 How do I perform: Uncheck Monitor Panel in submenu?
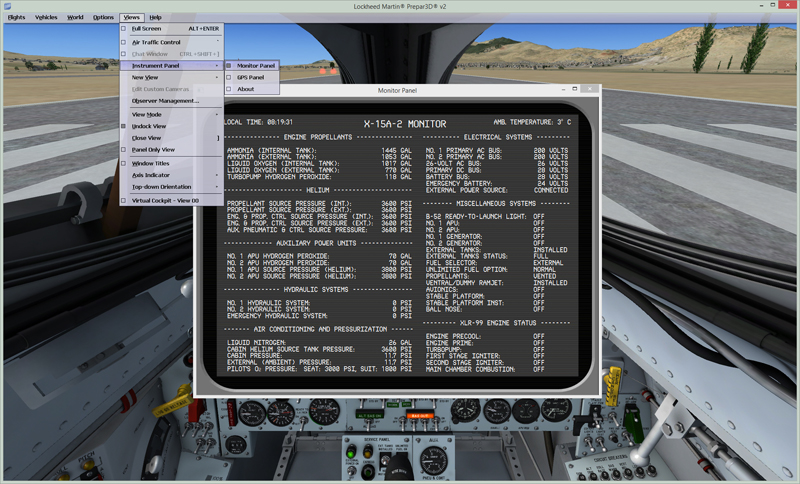click(x=252, y=66)
